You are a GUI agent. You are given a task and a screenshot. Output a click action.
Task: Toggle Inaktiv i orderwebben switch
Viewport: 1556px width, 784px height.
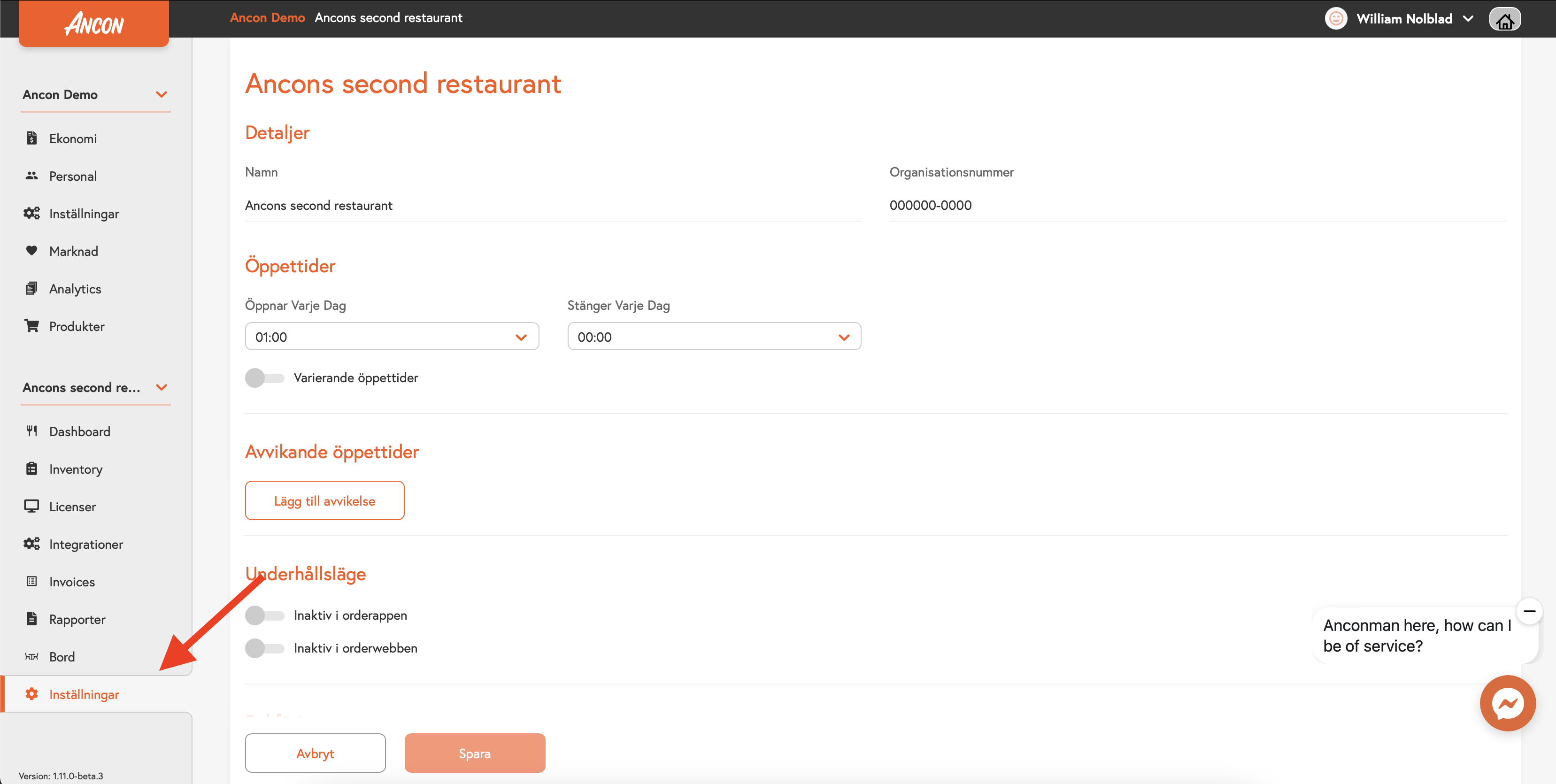coord(264,648)
